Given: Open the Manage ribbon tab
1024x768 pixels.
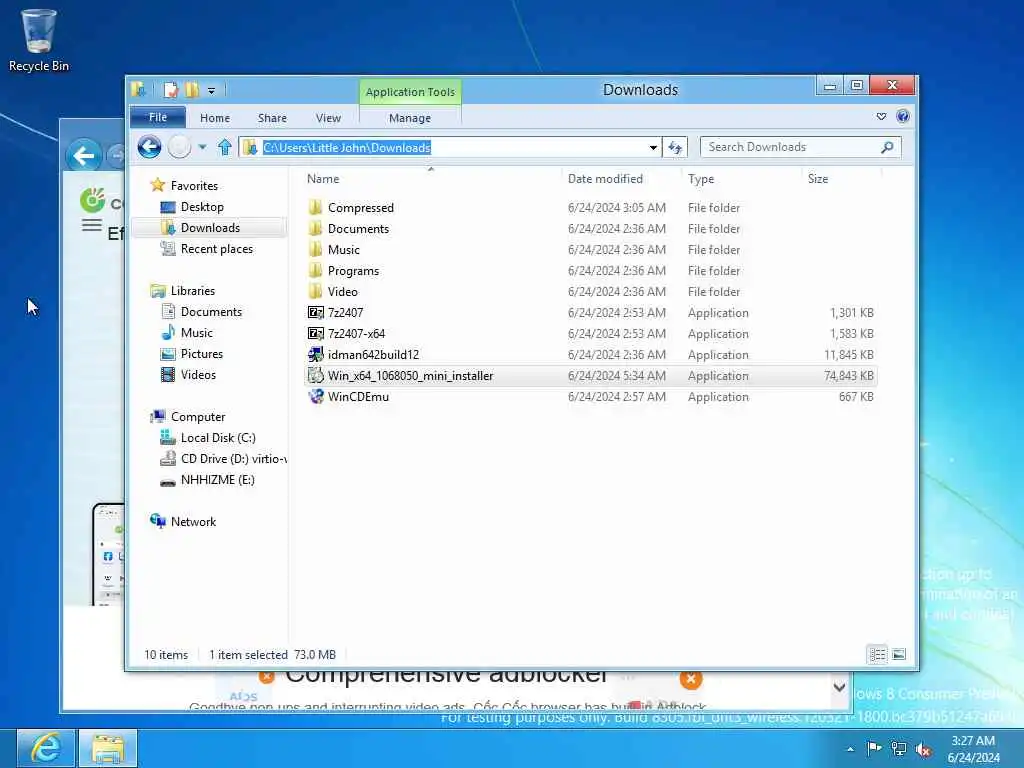Looking at the screenshot, I should 410,118.
